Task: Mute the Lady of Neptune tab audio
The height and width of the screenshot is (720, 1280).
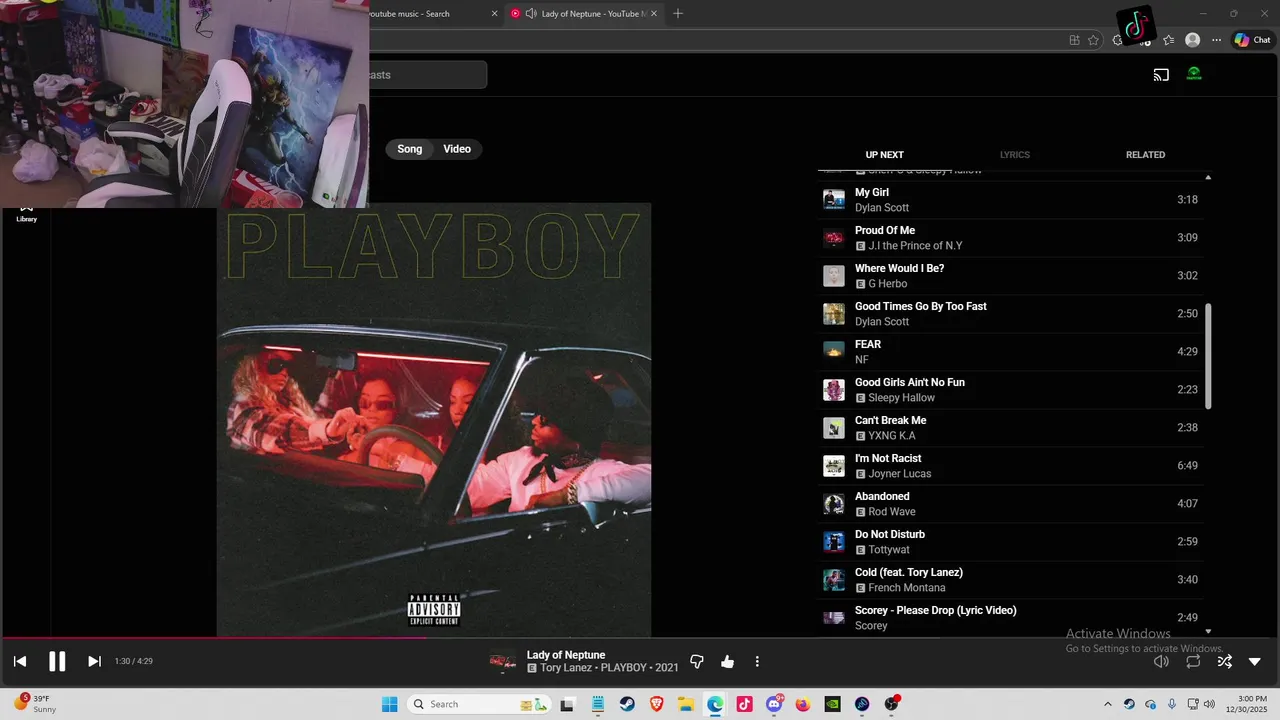Action: tap(530, 14)
